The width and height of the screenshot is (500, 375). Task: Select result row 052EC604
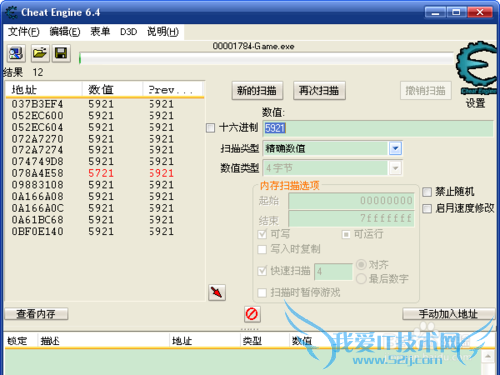[105, 128]
